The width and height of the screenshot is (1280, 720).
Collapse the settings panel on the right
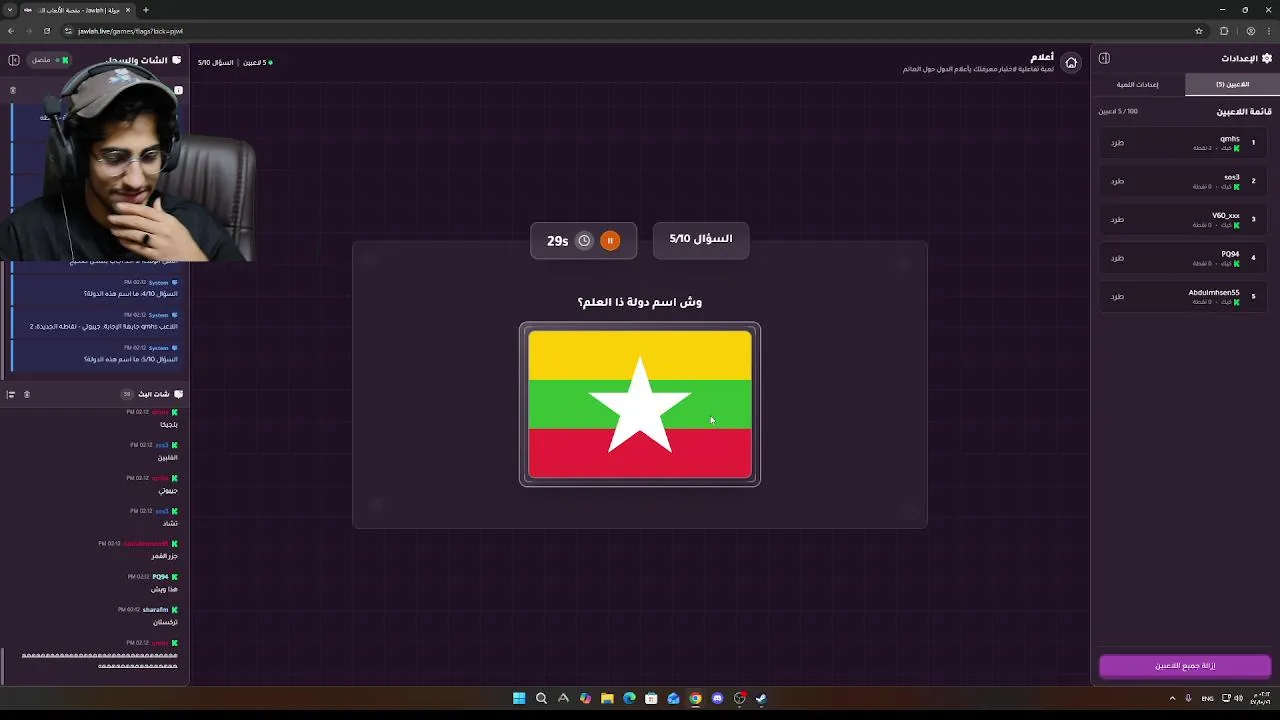coord(1104,58)
